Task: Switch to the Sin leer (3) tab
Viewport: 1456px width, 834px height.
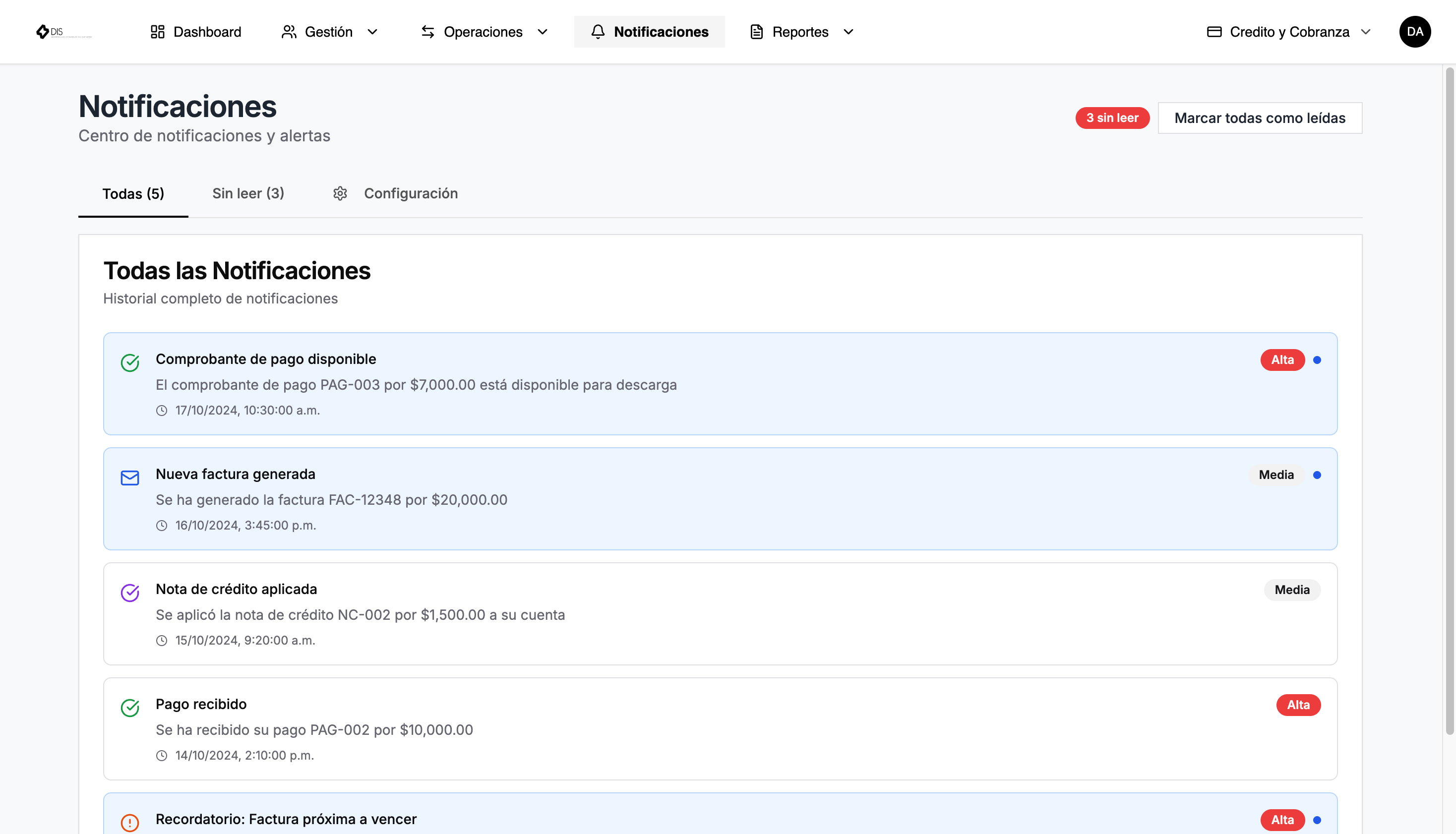Action: pos(248,193)
